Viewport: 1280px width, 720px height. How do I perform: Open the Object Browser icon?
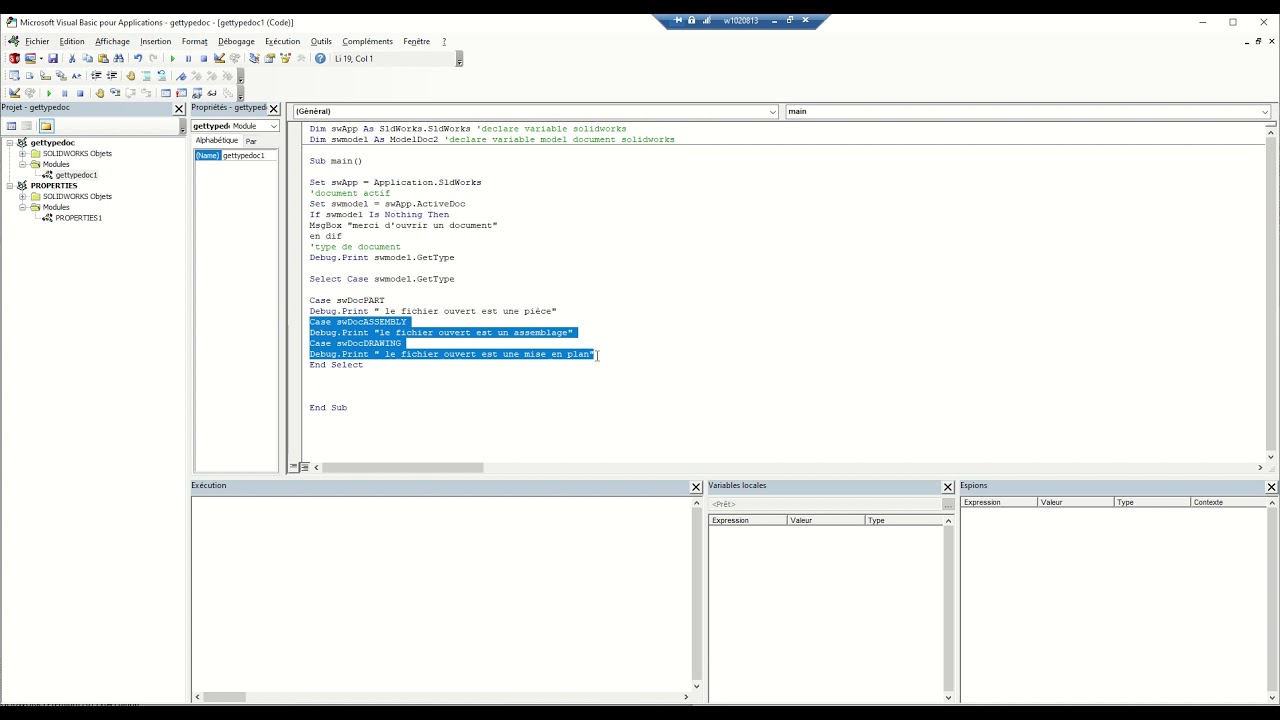click(x=285, y=58)
